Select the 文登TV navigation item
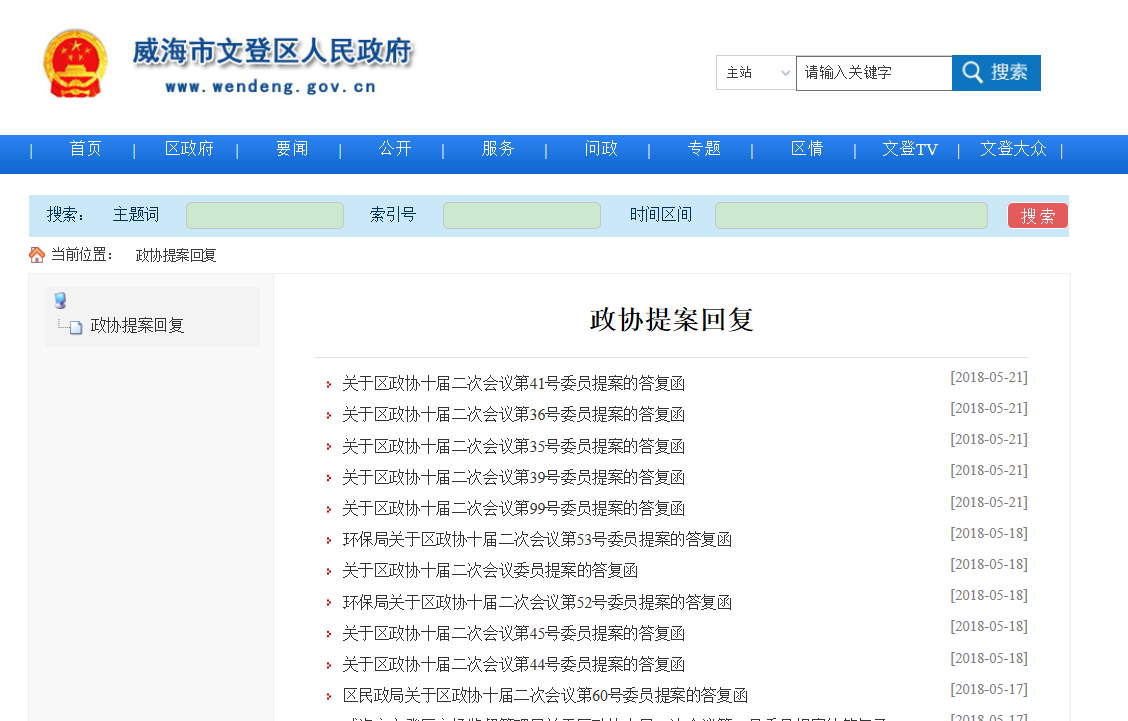 909,149
